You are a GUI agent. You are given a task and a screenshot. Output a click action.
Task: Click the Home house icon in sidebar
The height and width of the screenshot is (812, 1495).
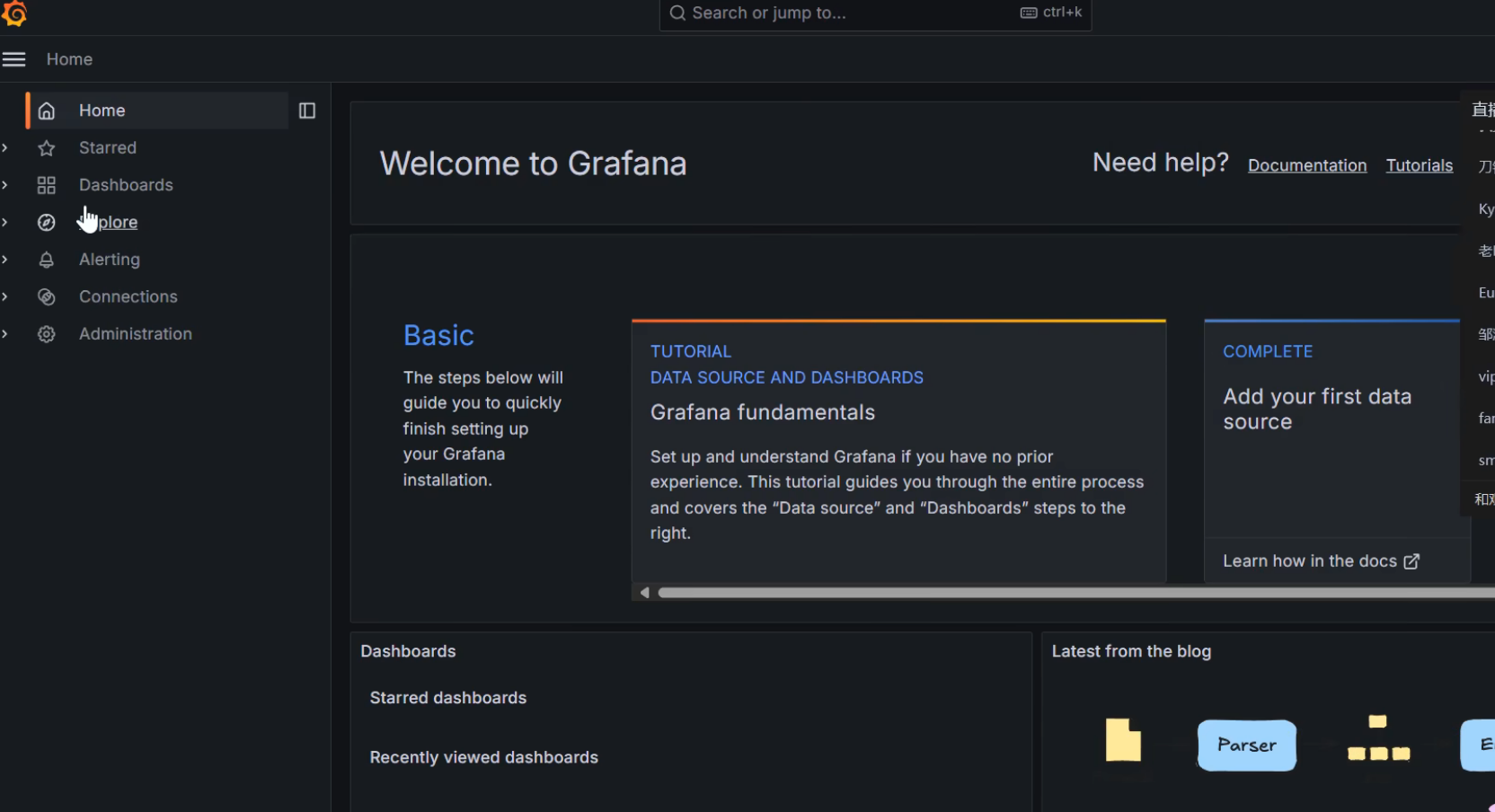(47, 110)
